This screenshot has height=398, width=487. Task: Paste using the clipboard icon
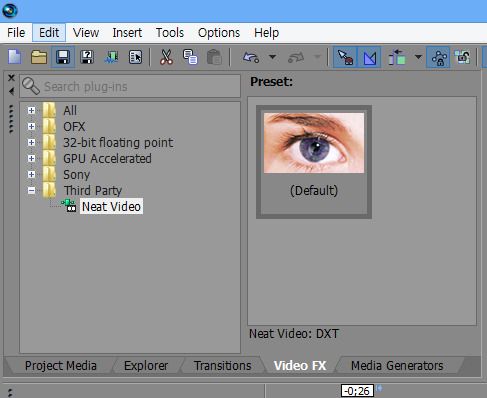(x=214, y=57)
